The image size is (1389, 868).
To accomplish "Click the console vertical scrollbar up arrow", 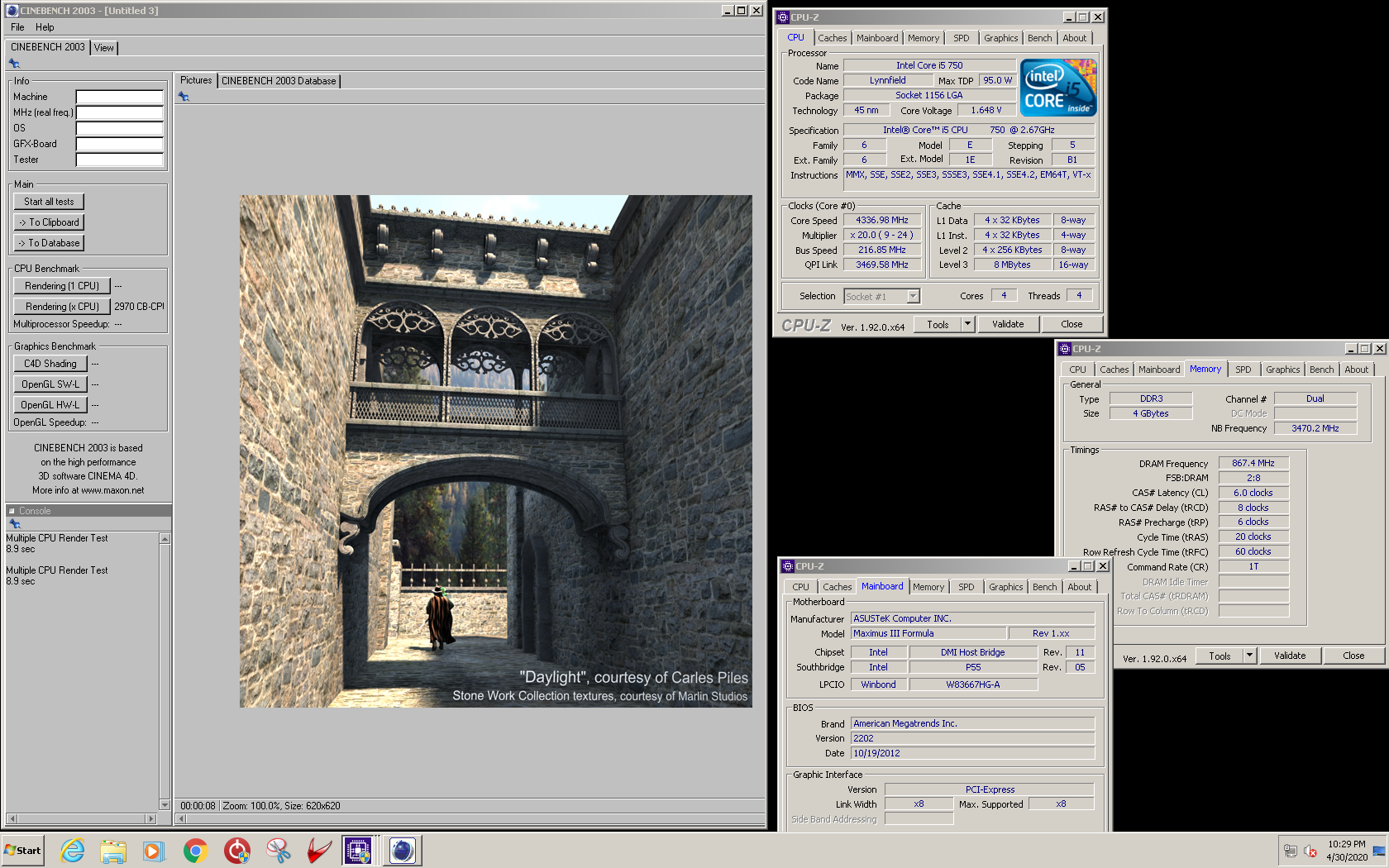I will (165, 539).
